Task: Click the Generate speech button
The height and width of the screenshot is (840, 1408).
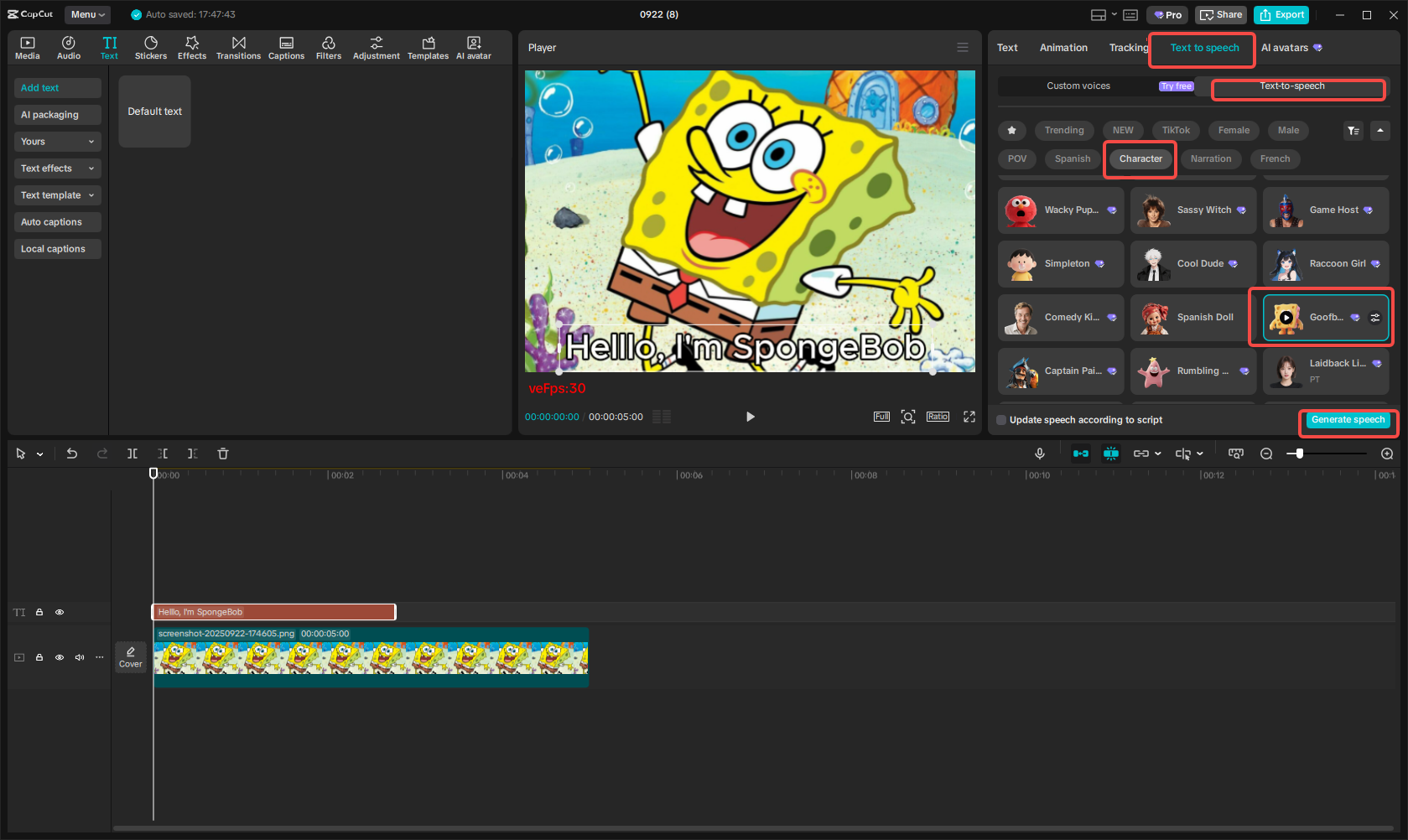Action: tap(1348, 420)
